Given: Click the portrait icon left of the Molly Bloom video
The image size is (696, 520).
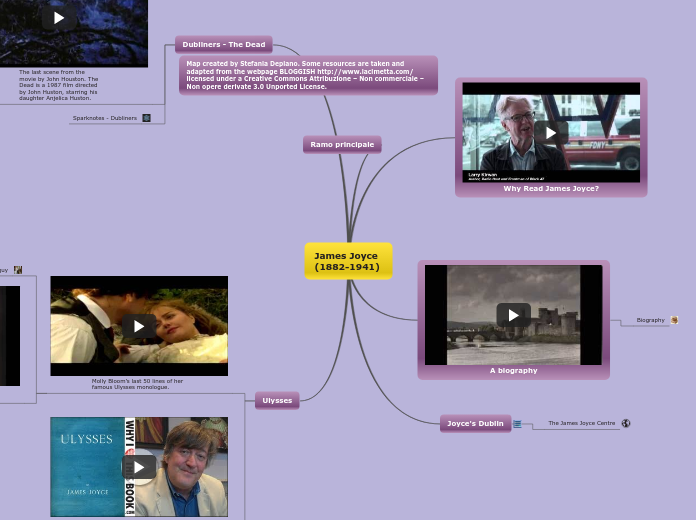Looking at the screenshot, I should (18, 270).
